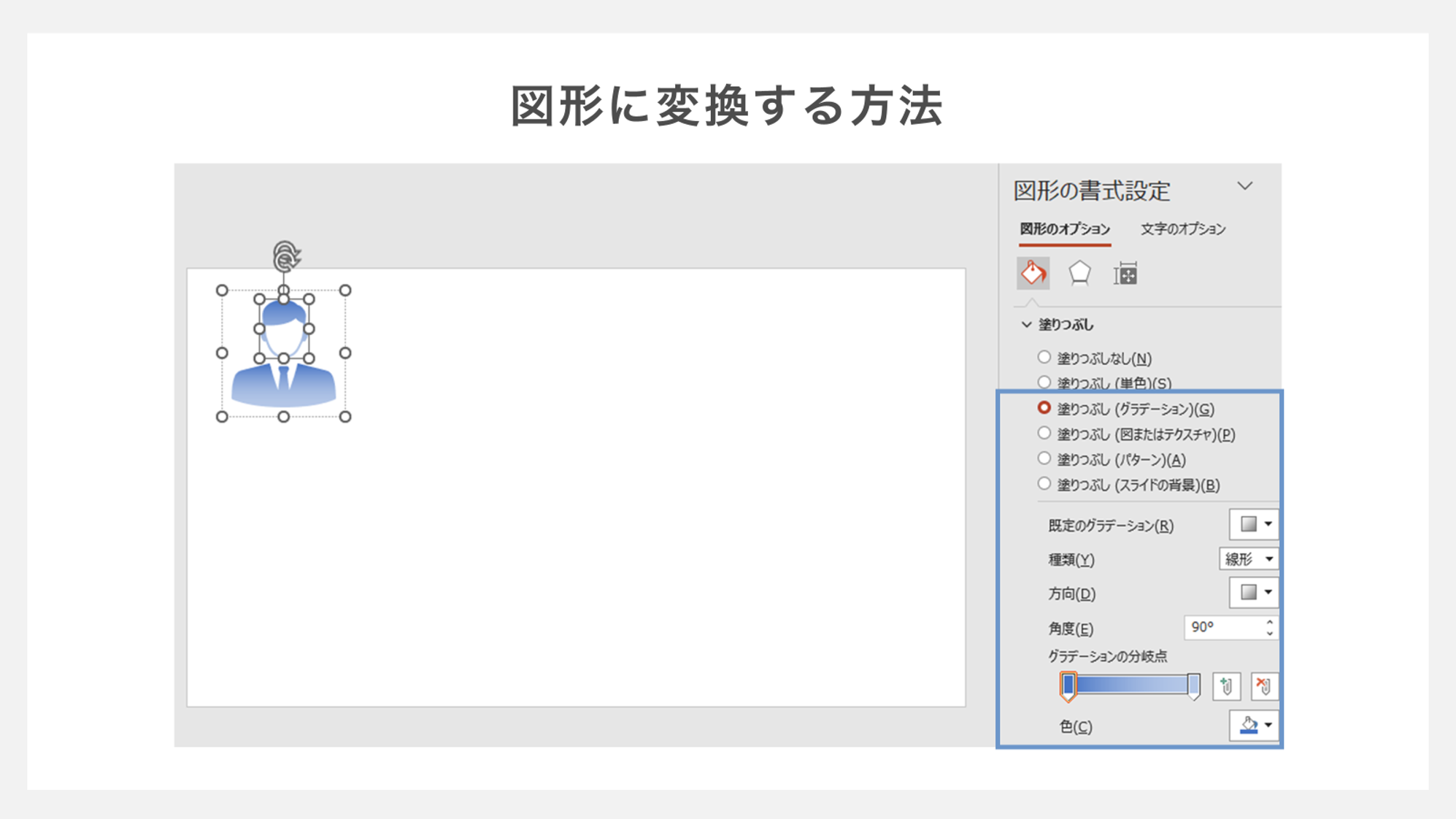Open the Fill & Line paint bucket tab
1456x819 pixels.
click(x=1033, y=273)
